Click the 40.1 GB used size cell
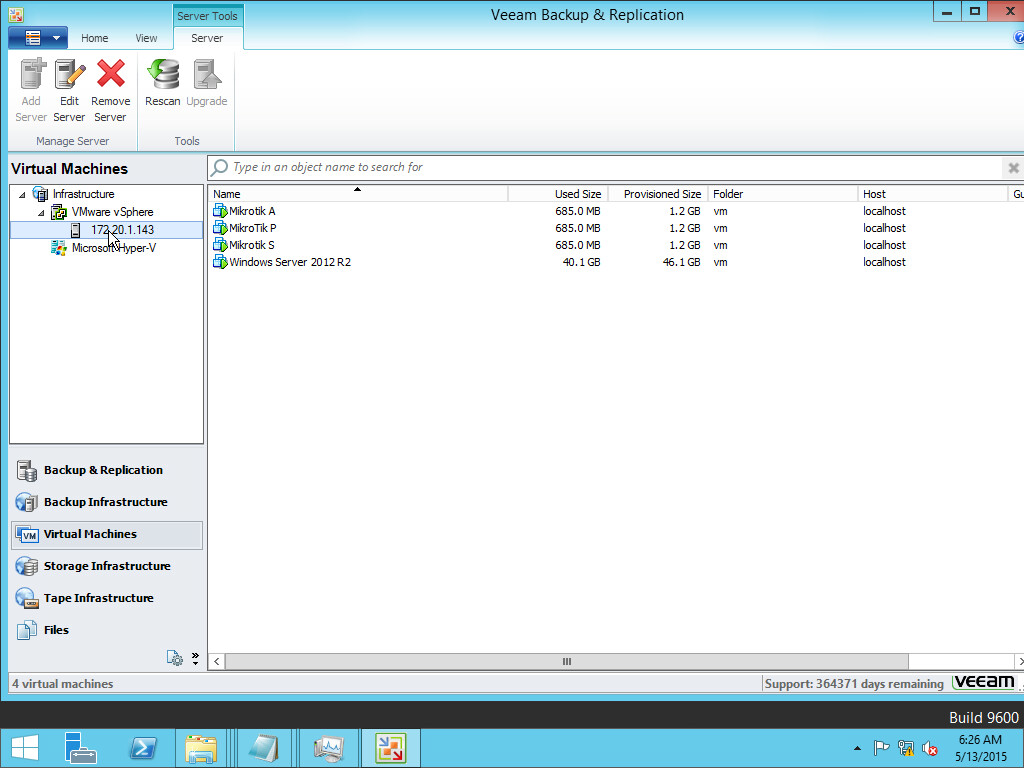Screen dimensions: 1024x768 581,262
